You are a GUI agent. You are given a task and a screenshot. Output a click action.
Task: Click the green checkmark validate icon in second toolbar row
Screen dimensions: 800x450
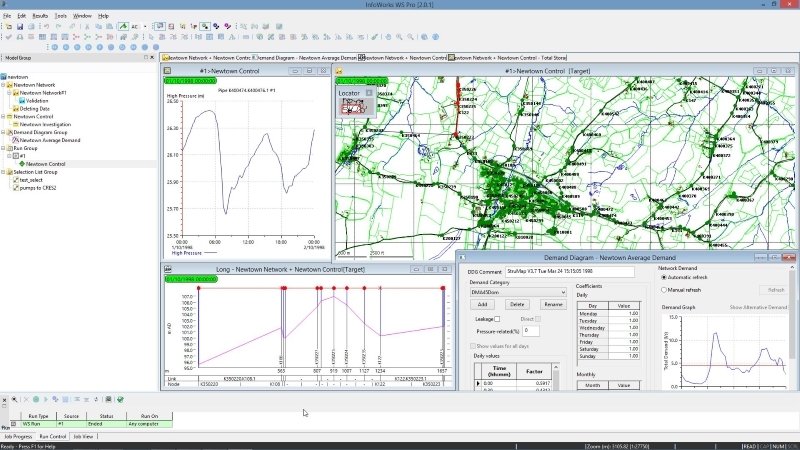point(9,37)
